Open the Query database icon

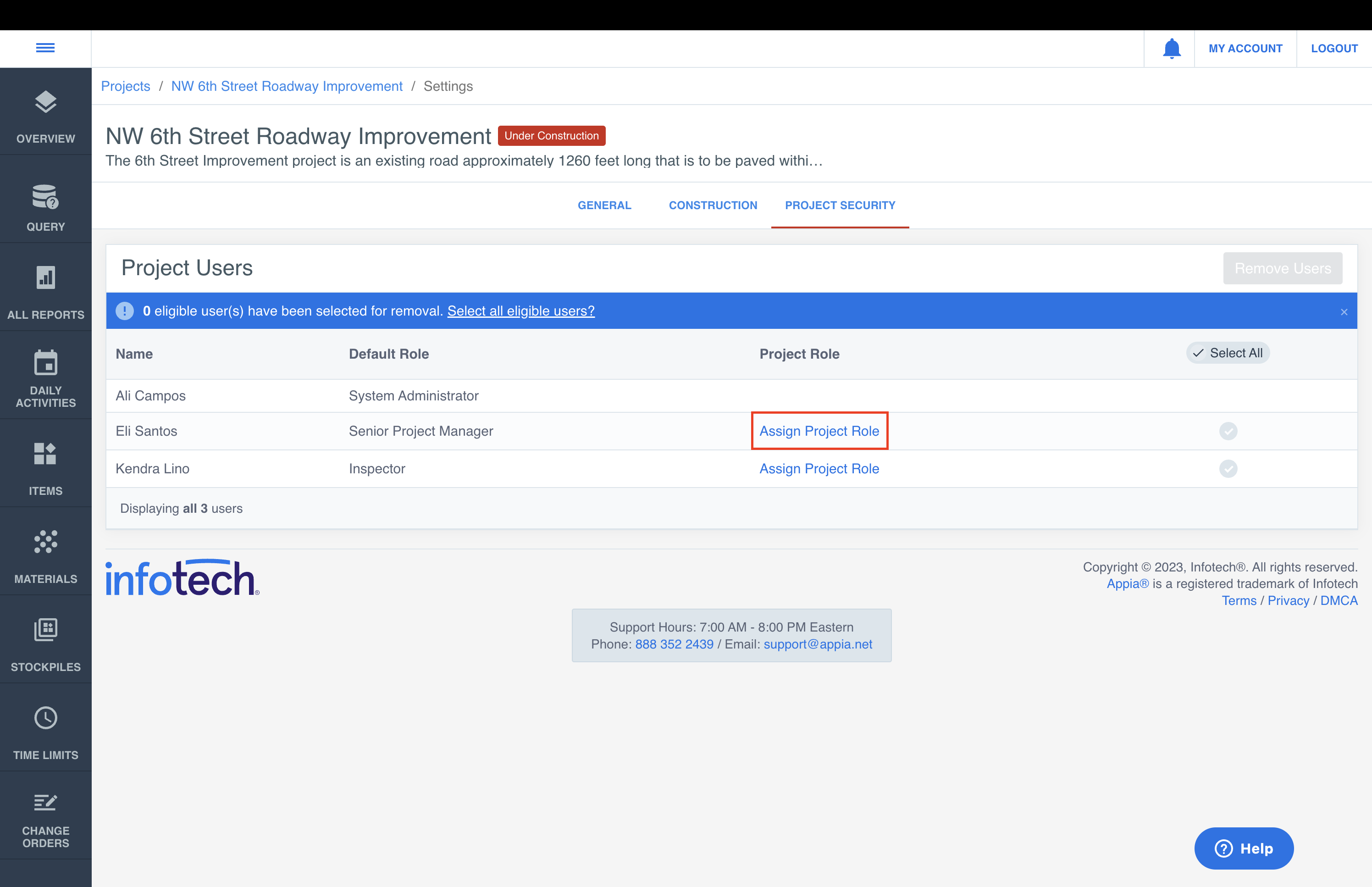pyautogui.click(x=45, y=197)
